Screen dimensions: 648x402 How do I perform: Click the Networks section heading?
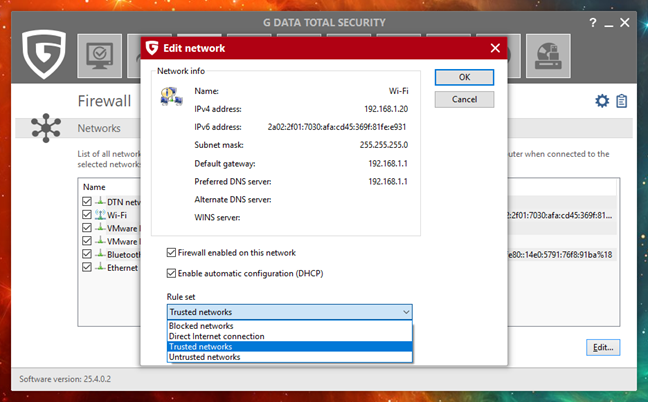[99, 128]
